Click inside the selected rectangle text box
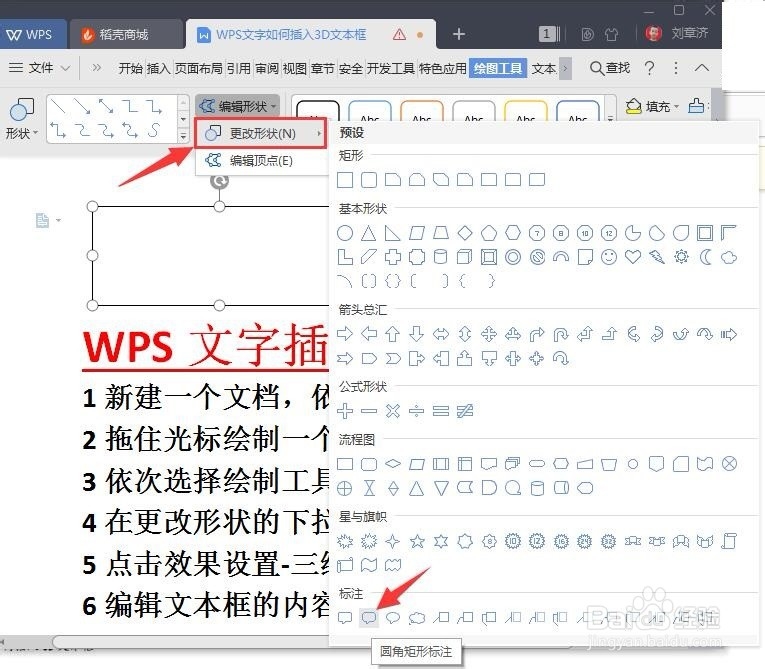This screenshot has width=765, height=669. tap(211, 256)
